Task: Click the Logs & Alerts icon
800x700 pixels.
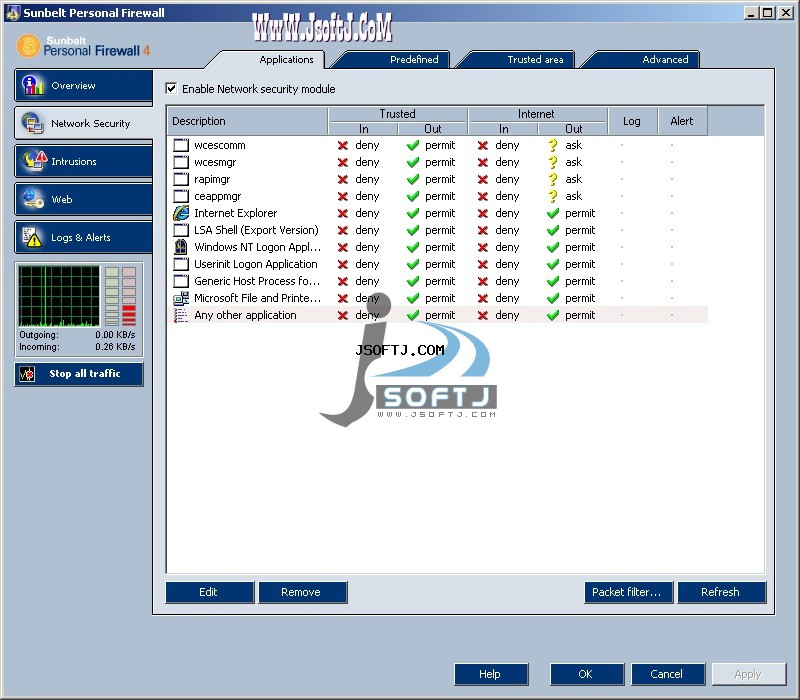Action: pos(32,237)
